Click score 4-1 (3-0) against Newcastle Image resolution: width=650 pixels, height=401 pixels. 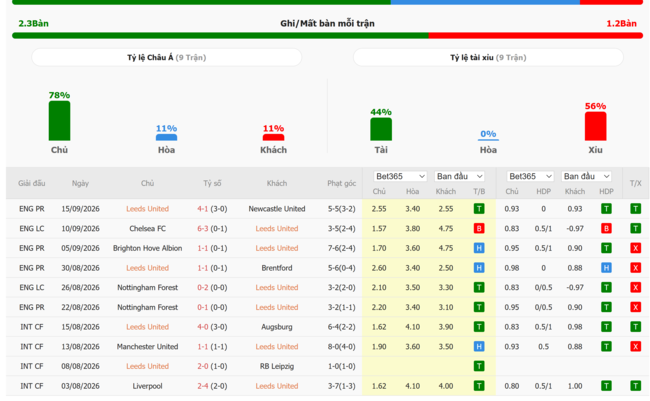[x=212, y=209]
